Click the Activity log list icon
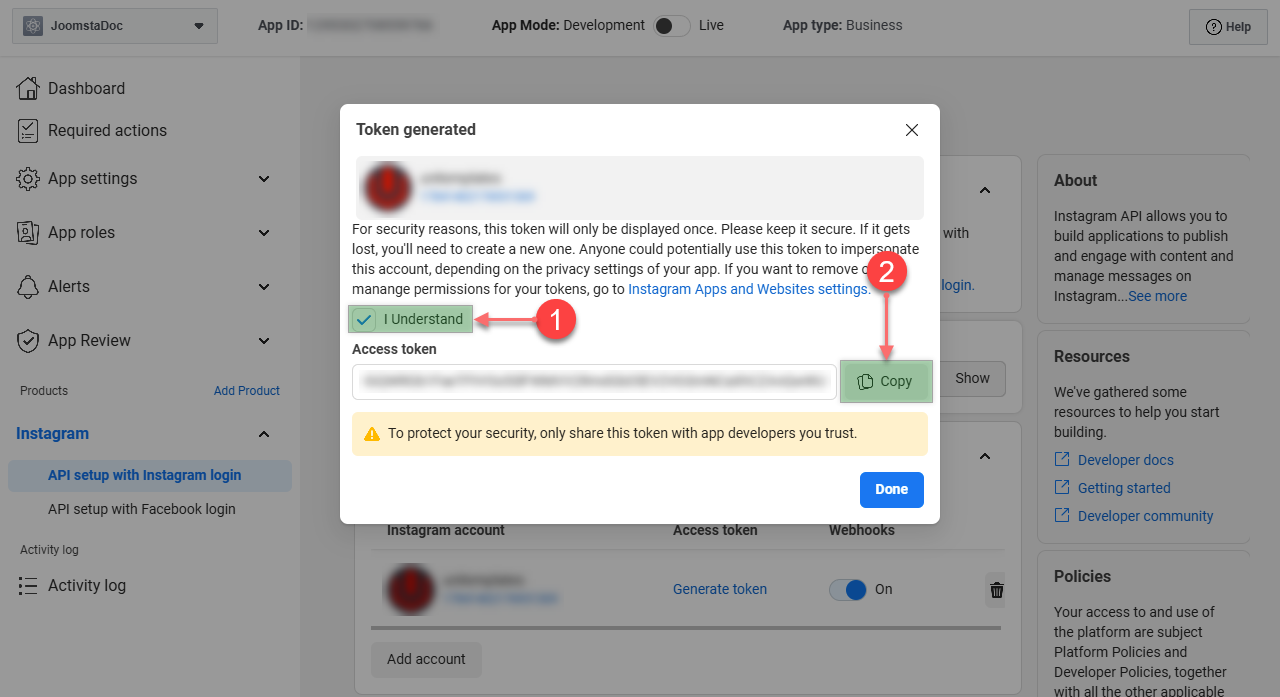The width and height of the screenshot is (1280, 697). tap(28, 586)
